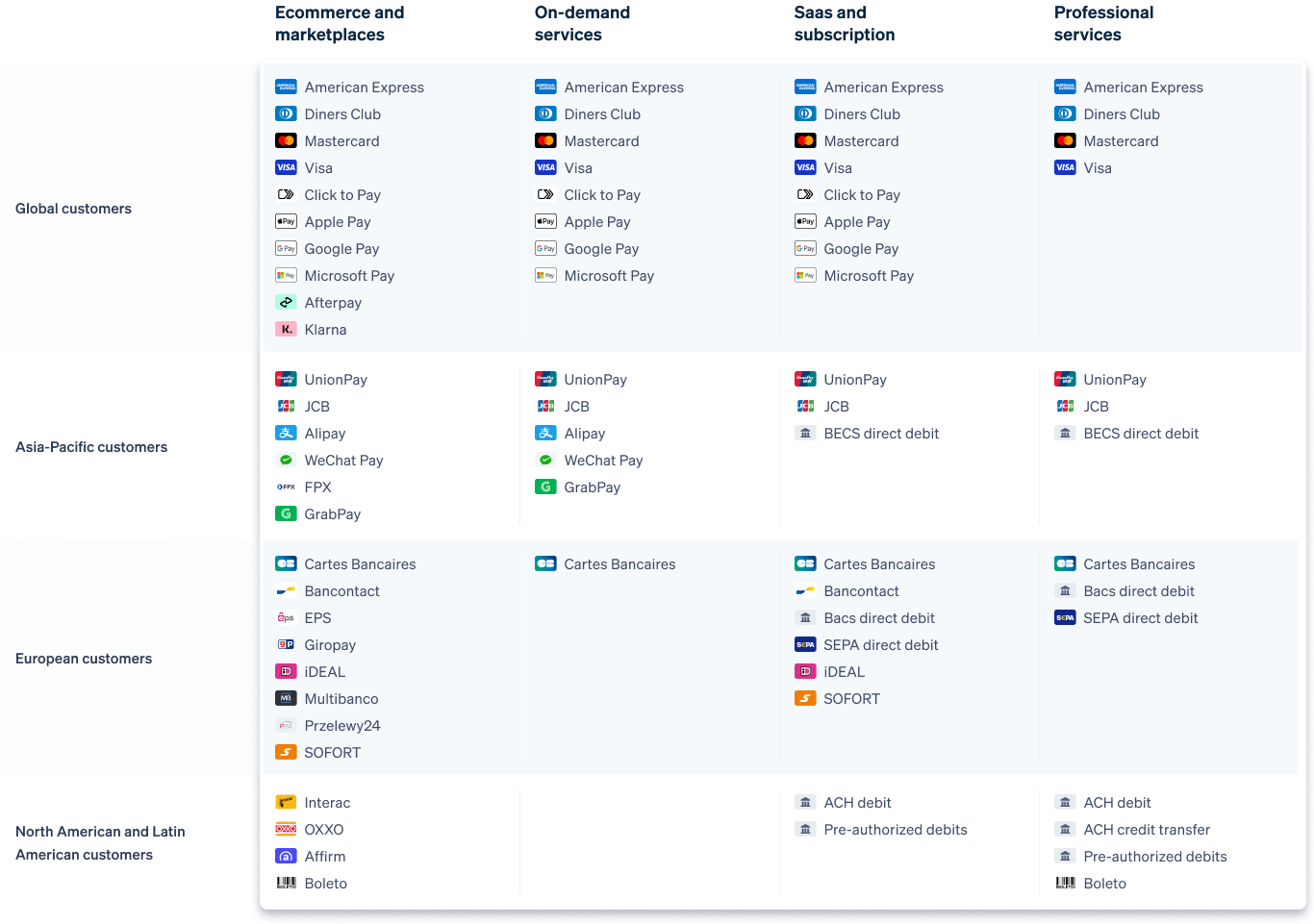Click the SOFORT icon in Saas column
The image size is (1314, 924).
(x=805, y=698)
